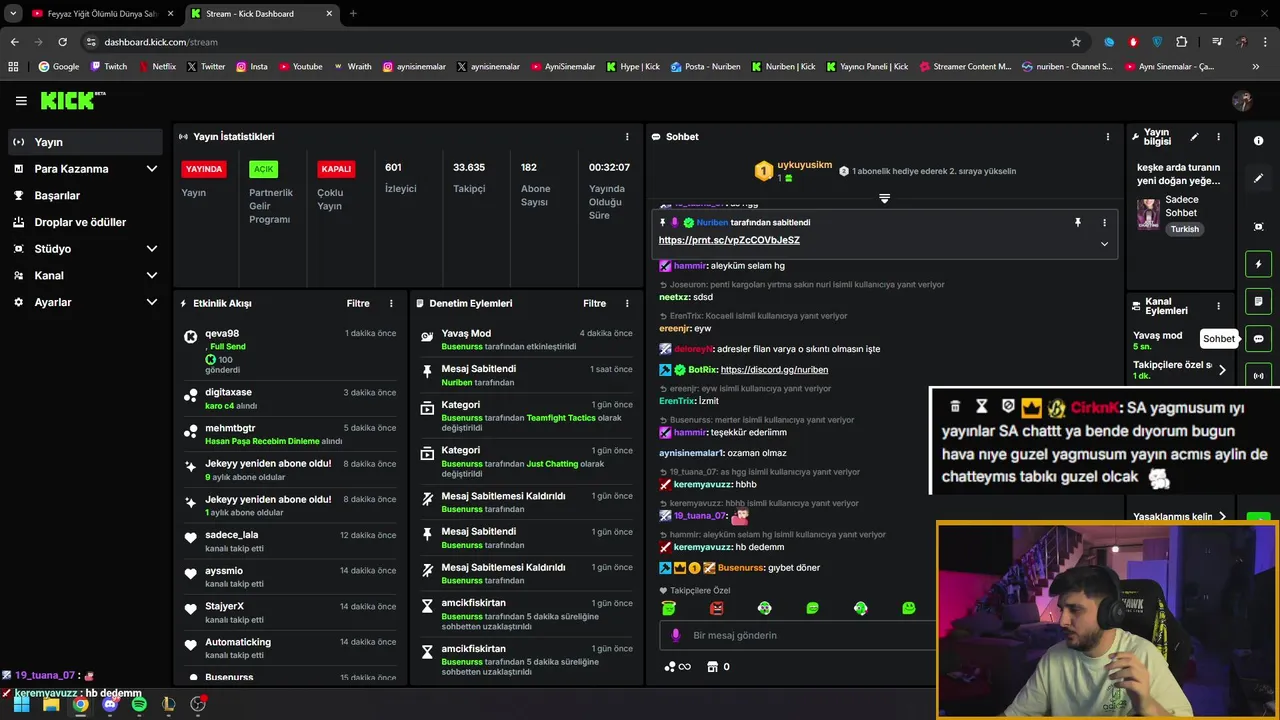
Task: Open Discord from the taskbar
Action: [110, 704]
